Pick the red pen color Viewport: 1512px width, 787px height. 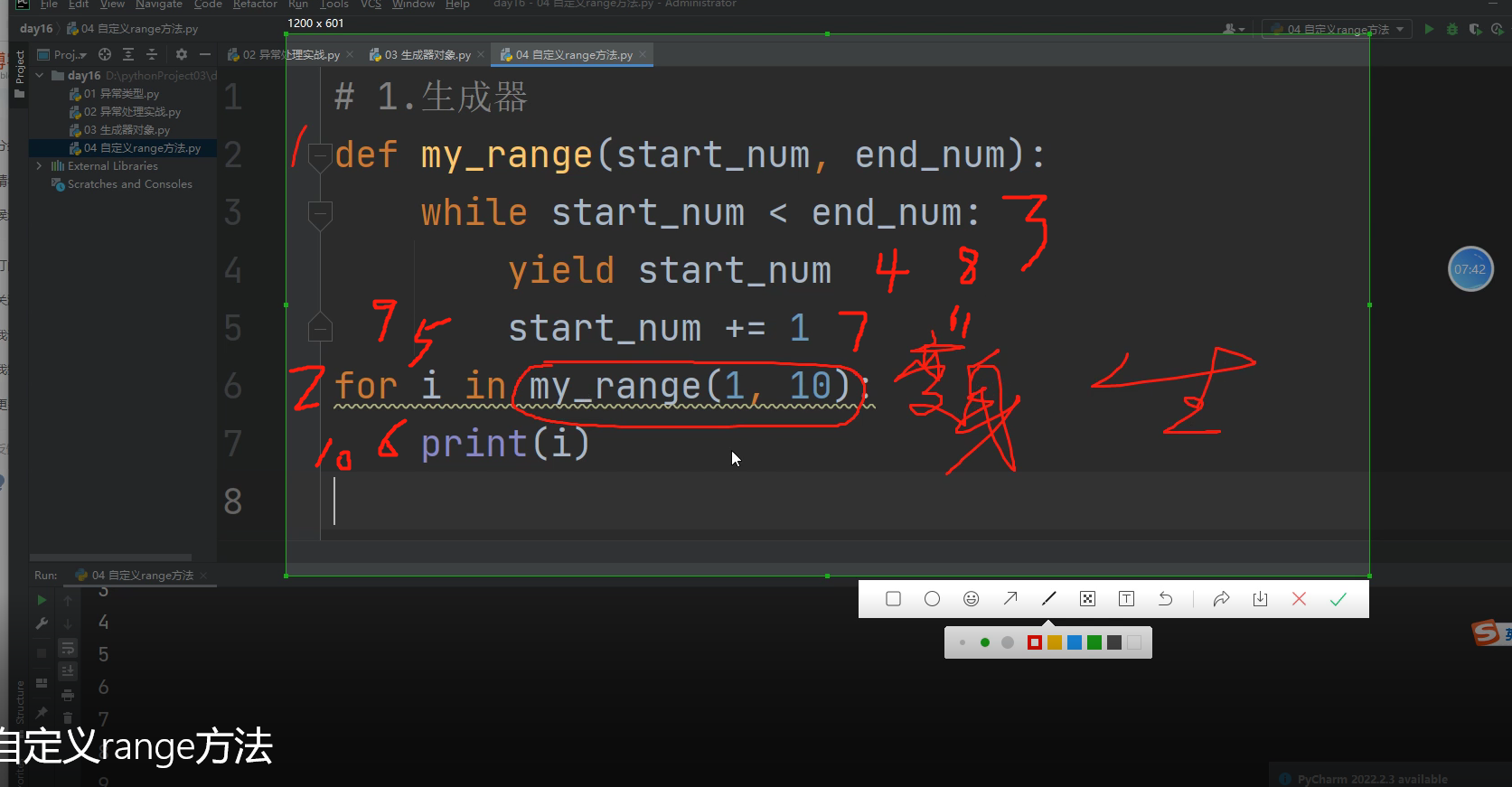[1035, 642]
